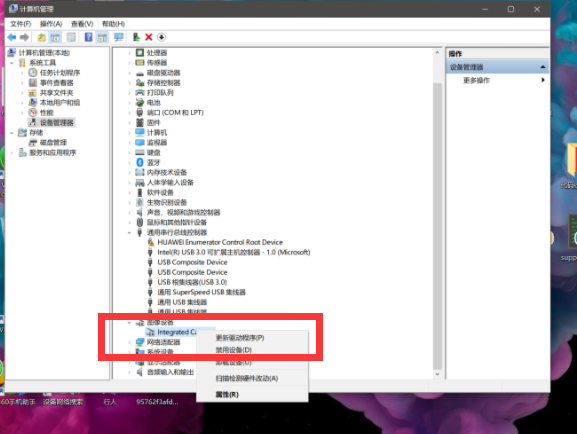Expand the 磁盘驱动器 device category
Viewport: 577px width, 434px height.
coord(130,73)
